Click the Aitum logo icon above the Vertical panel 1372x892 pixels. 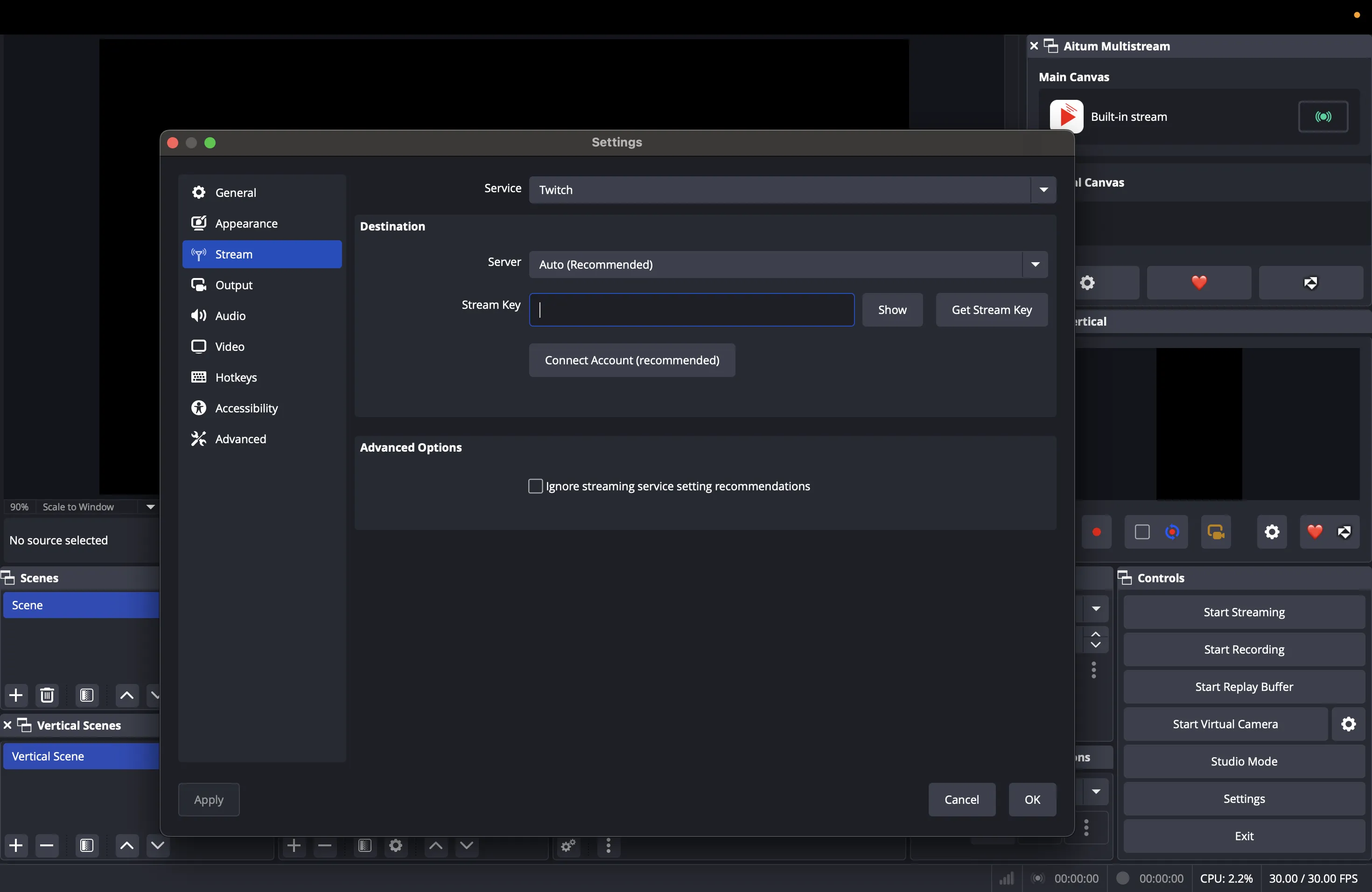(x=1311, y=283)
